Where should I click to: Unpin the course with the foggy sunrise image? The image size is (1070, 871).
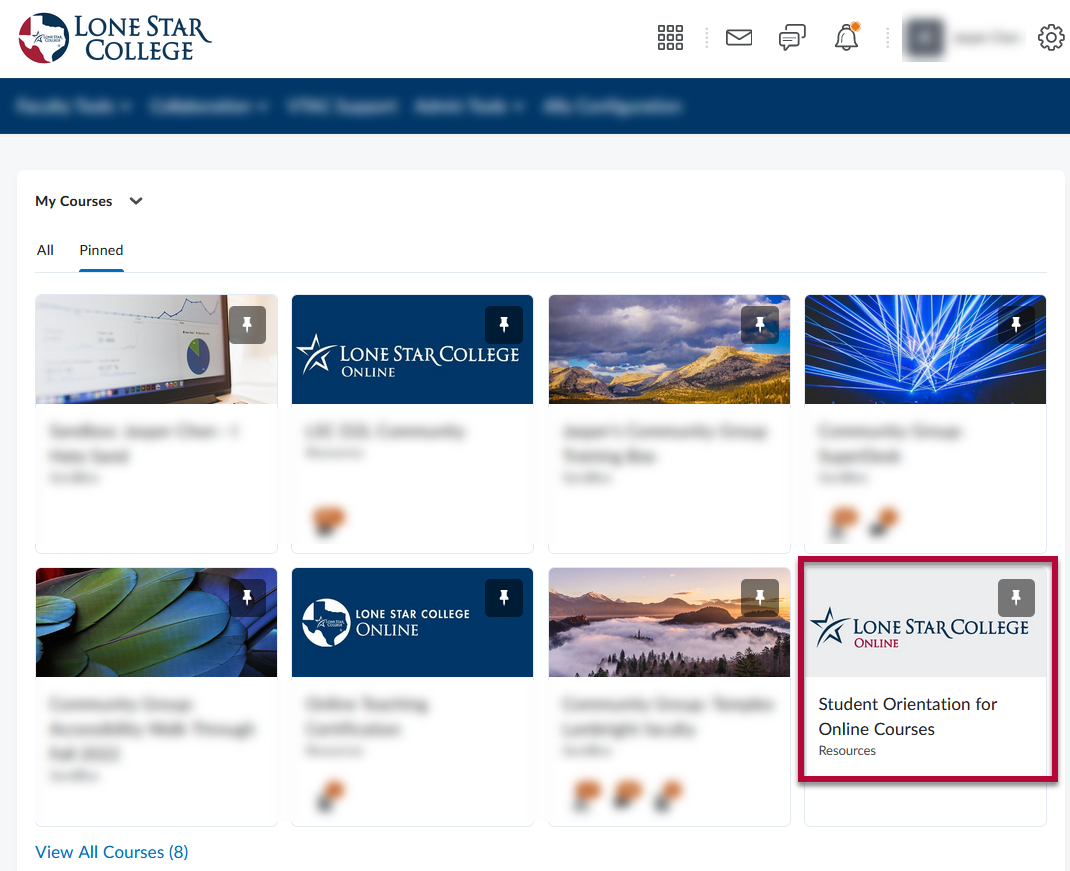760,597
